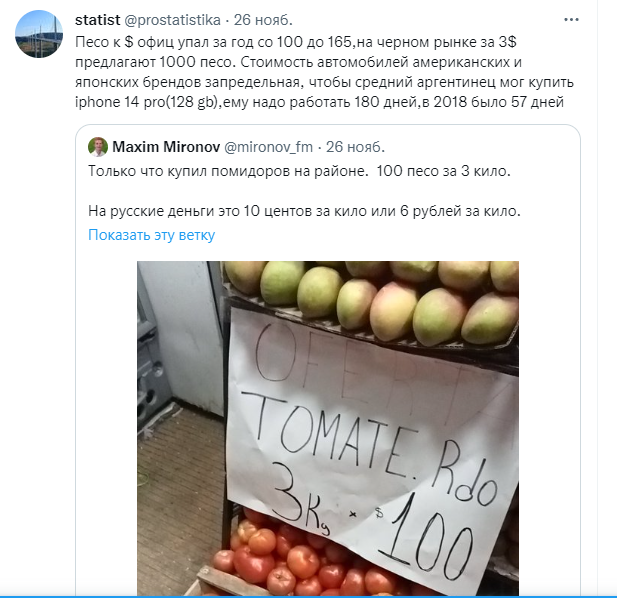Visit the @mironov_fm handle
This screenshot has height=598, width=617.
(268, 147)
